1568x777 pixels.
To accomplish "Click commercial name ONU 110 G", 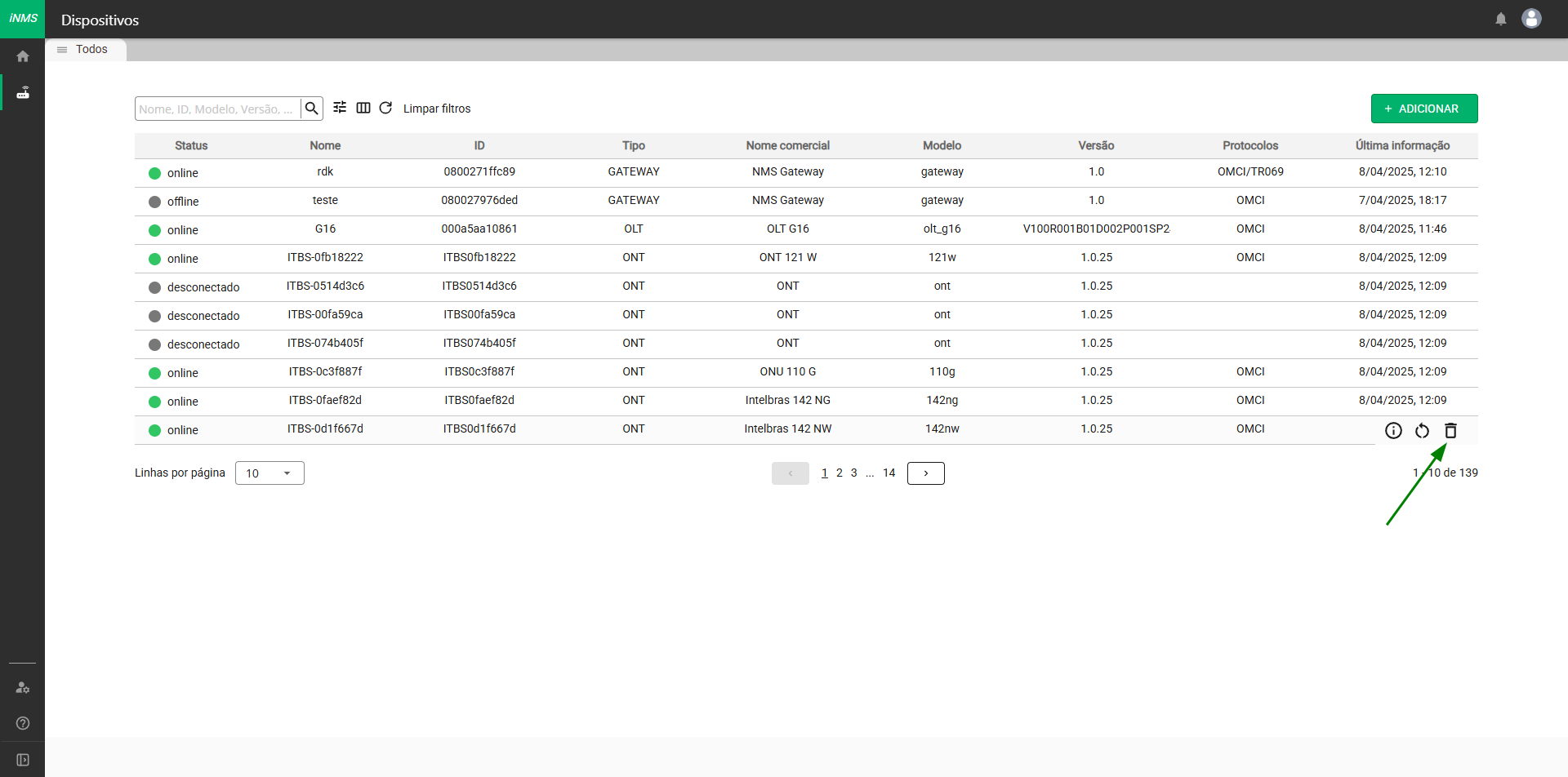I will [x=788, y=371].
